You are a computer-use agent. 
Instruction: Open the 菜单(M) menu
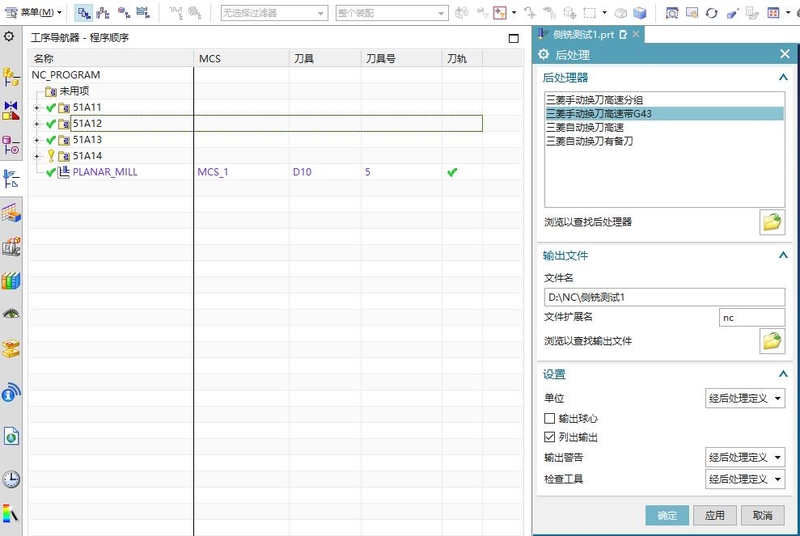pyautogui.click(x=35, y=13)
